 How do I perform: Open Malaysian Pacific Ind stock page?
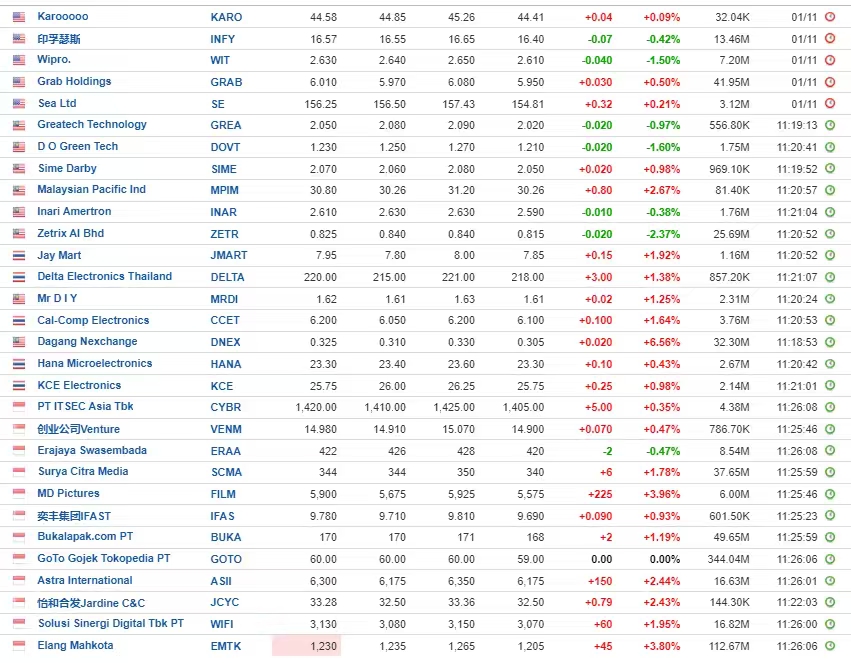91,190
